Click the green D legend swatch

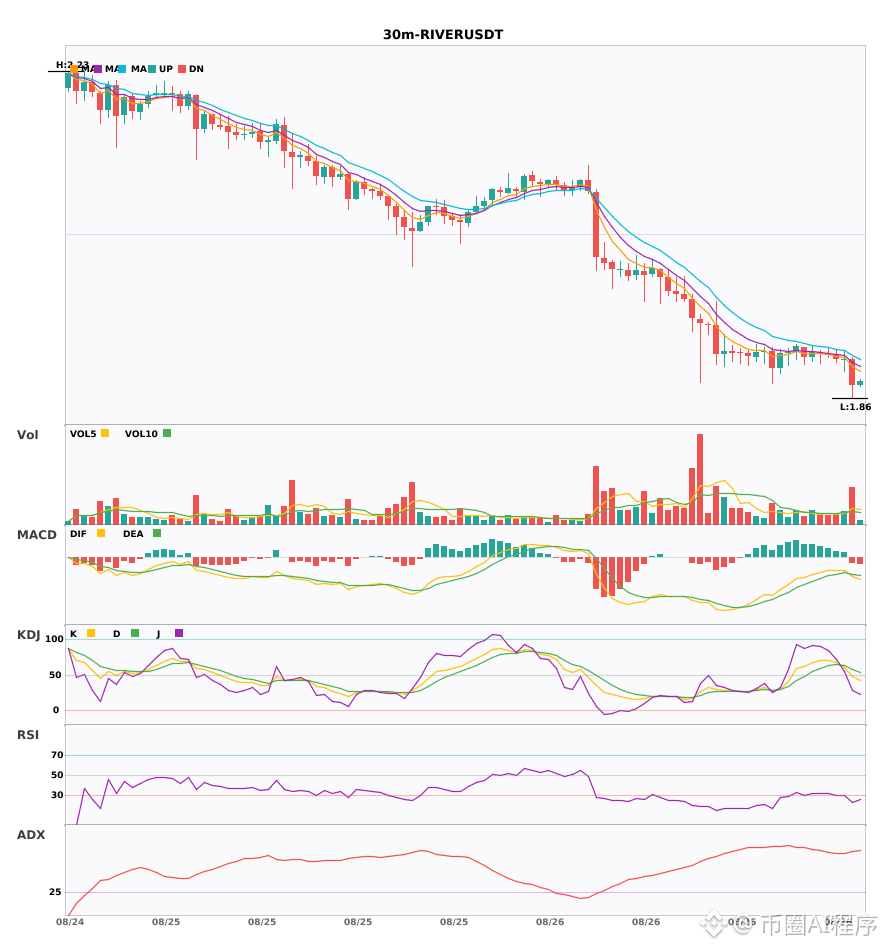tap(135, 633)
